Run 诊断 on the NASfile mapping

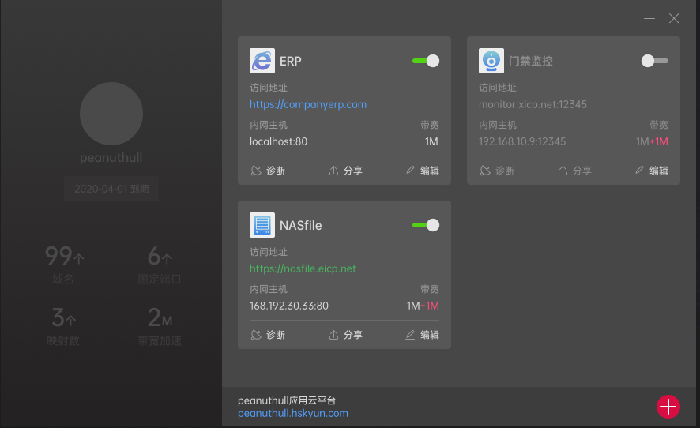pyautogui.click(x=267, y=335)
